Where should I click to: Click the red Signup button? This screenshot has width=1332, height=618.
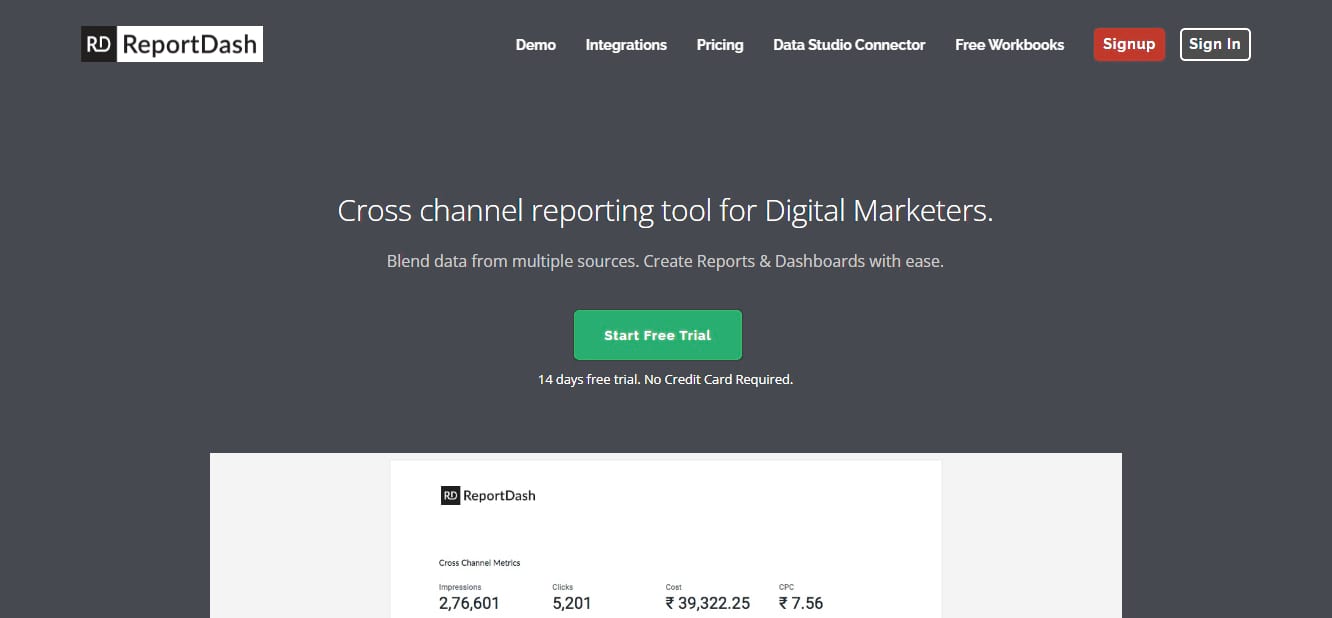(1129, 44)
